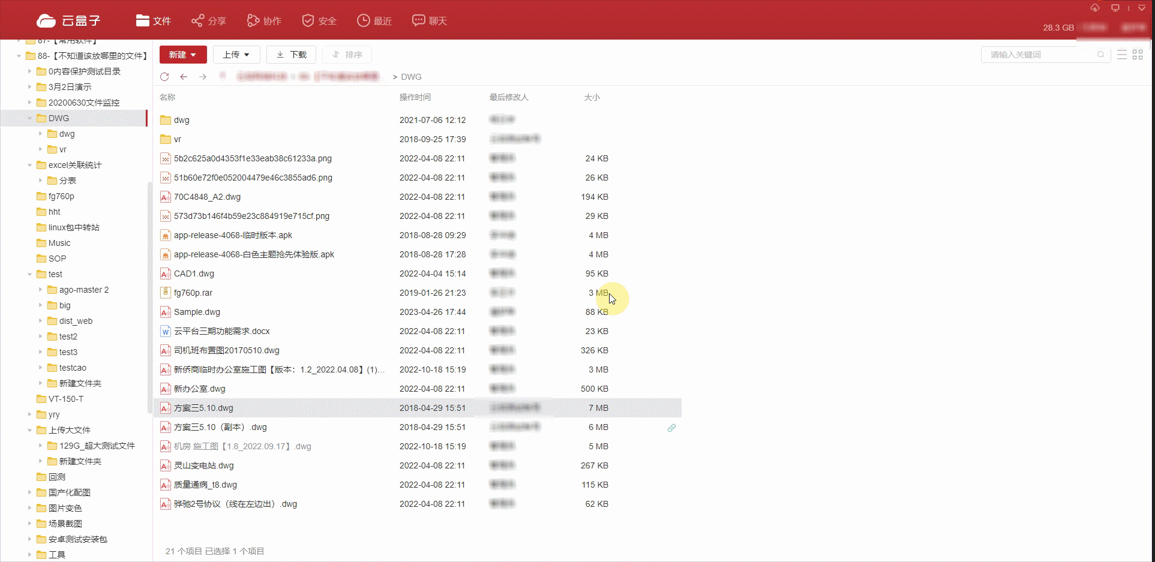Click the search keyword input field
This screenshot has height=562, width=1155.
pyautogui.click(x=1041, y=55)
